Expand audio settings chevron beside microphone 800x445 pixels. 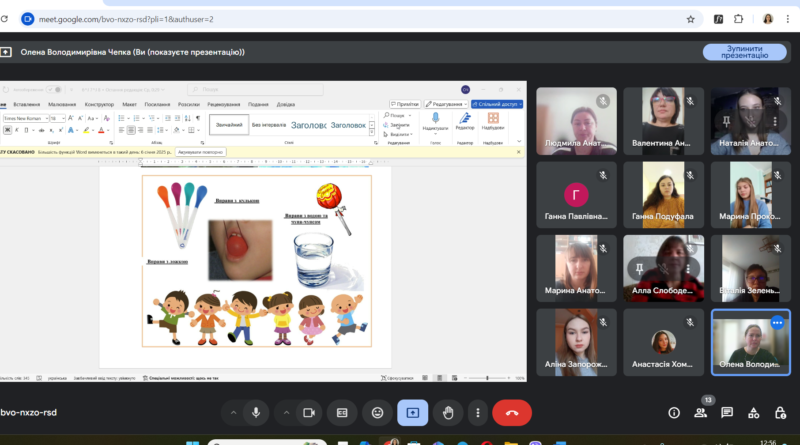click(x=233, y=413)
